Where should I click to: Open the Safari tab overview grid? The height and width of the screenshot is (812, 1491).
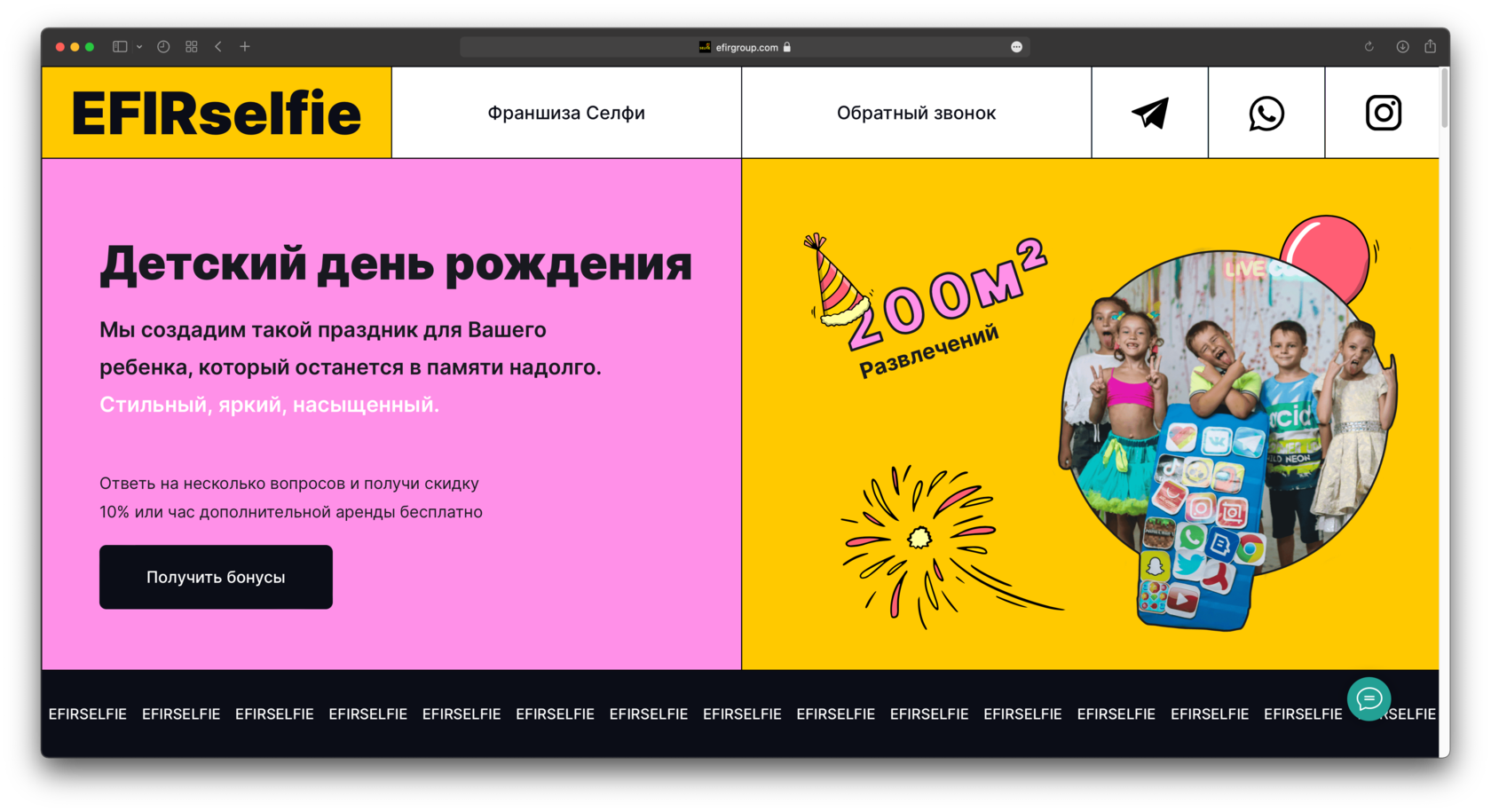point(192,47)
